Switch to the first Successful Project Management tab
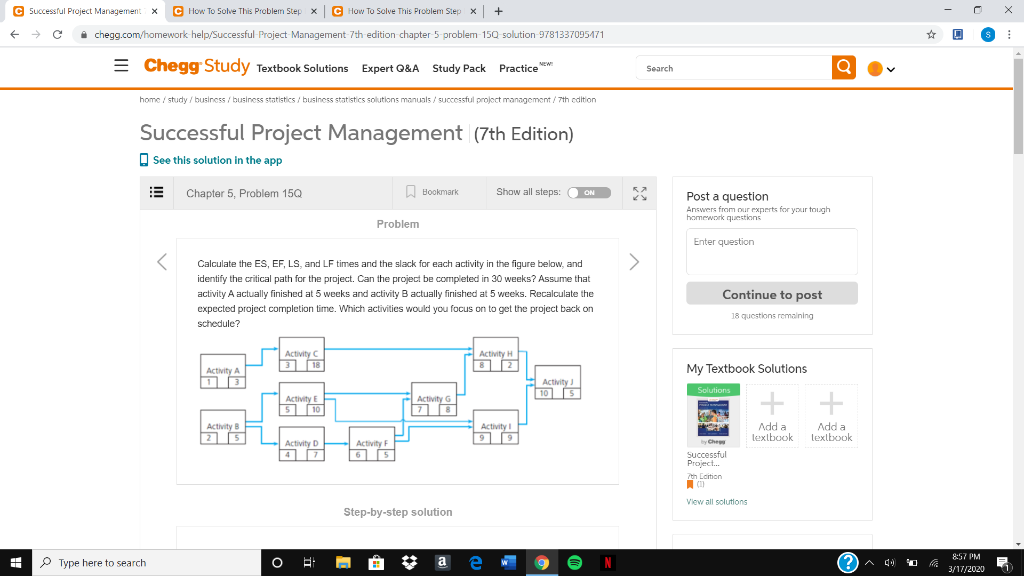 [x=84, y=11]
